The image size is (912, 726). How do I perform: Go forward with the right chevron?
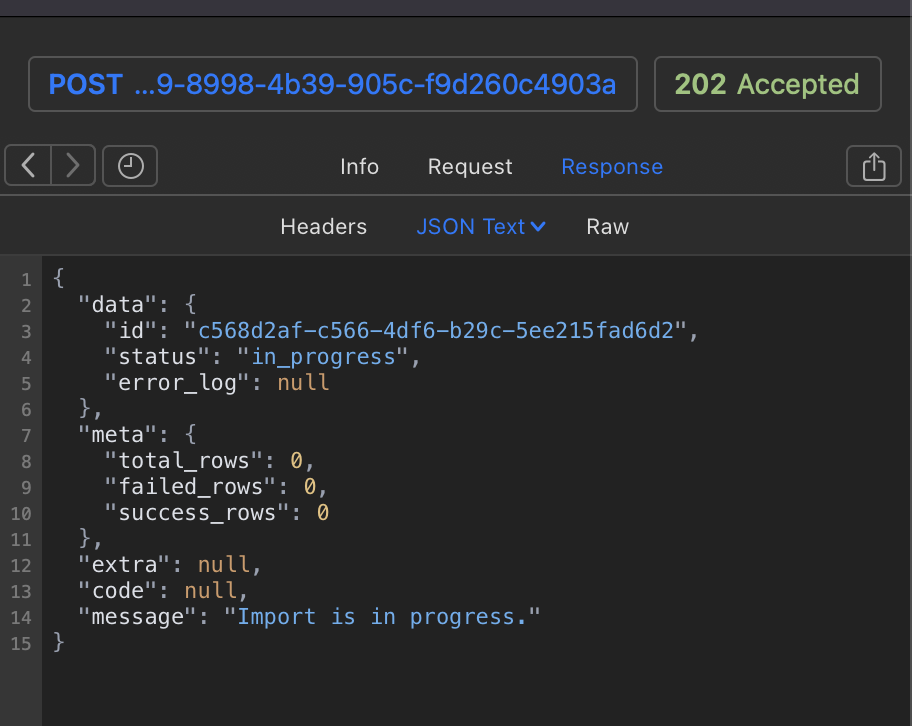[x=73, y=166]
